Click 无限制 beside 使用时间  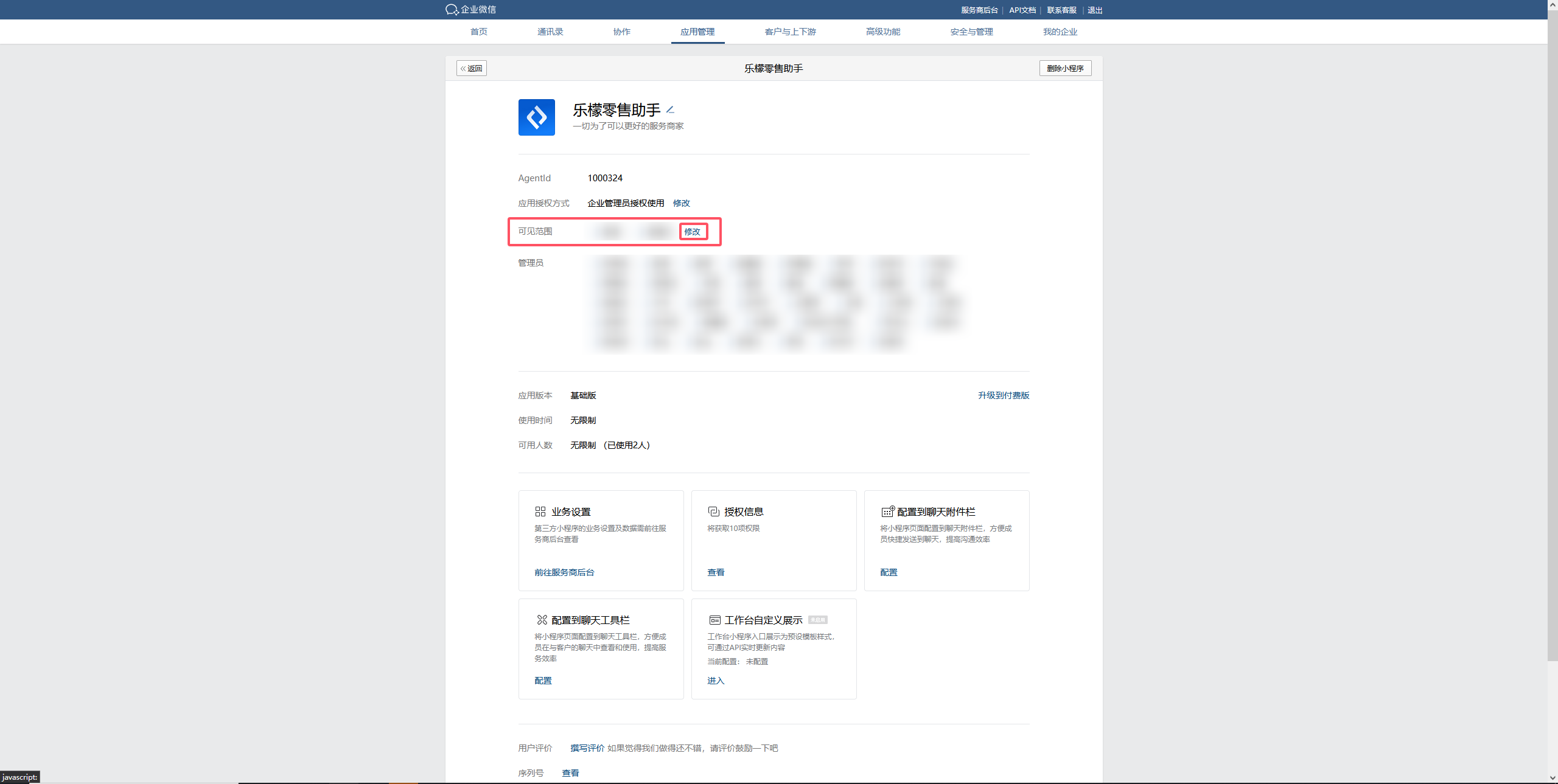click(x=583, y=420)
